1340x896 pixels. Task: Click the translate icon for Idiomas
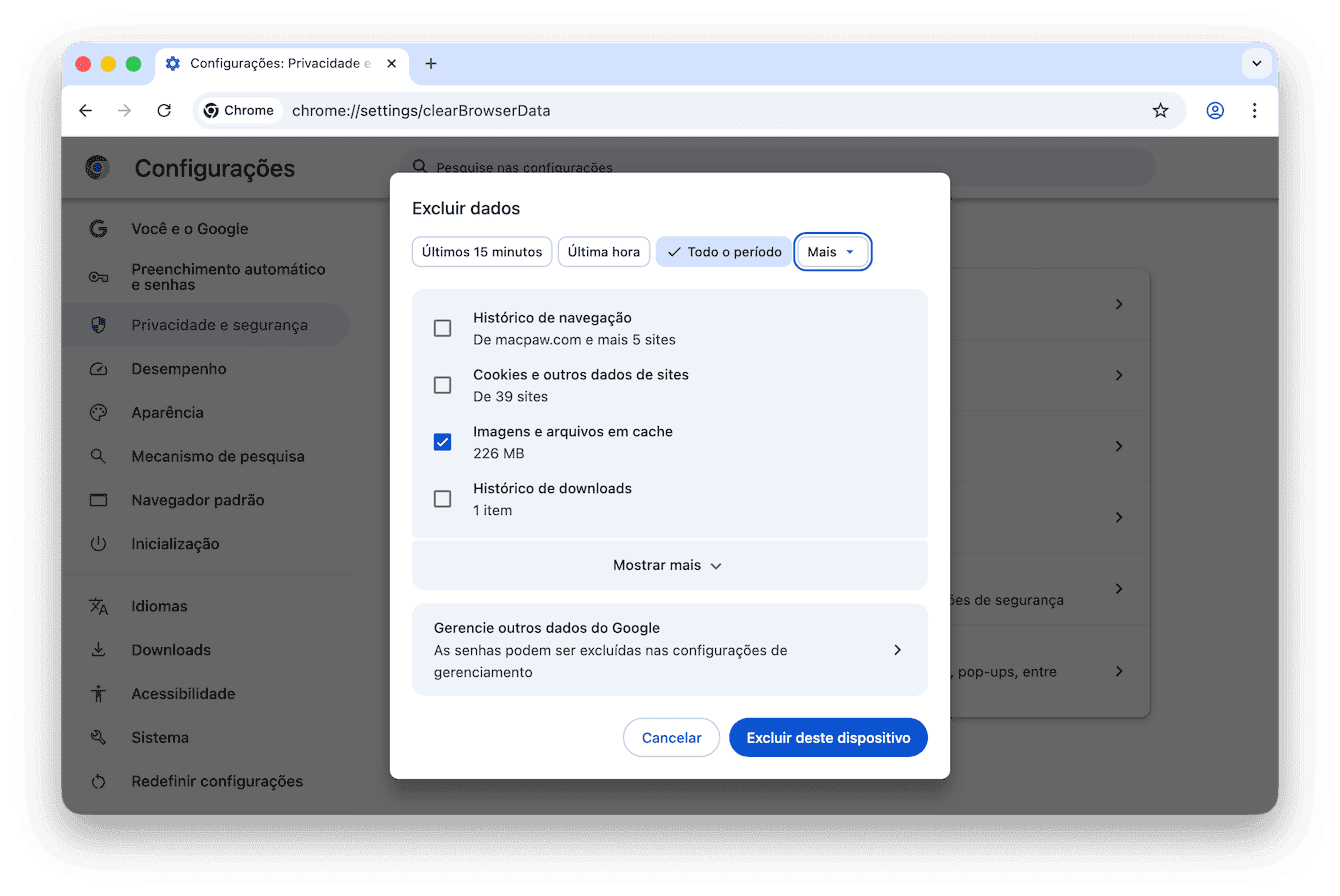point(98,606)
